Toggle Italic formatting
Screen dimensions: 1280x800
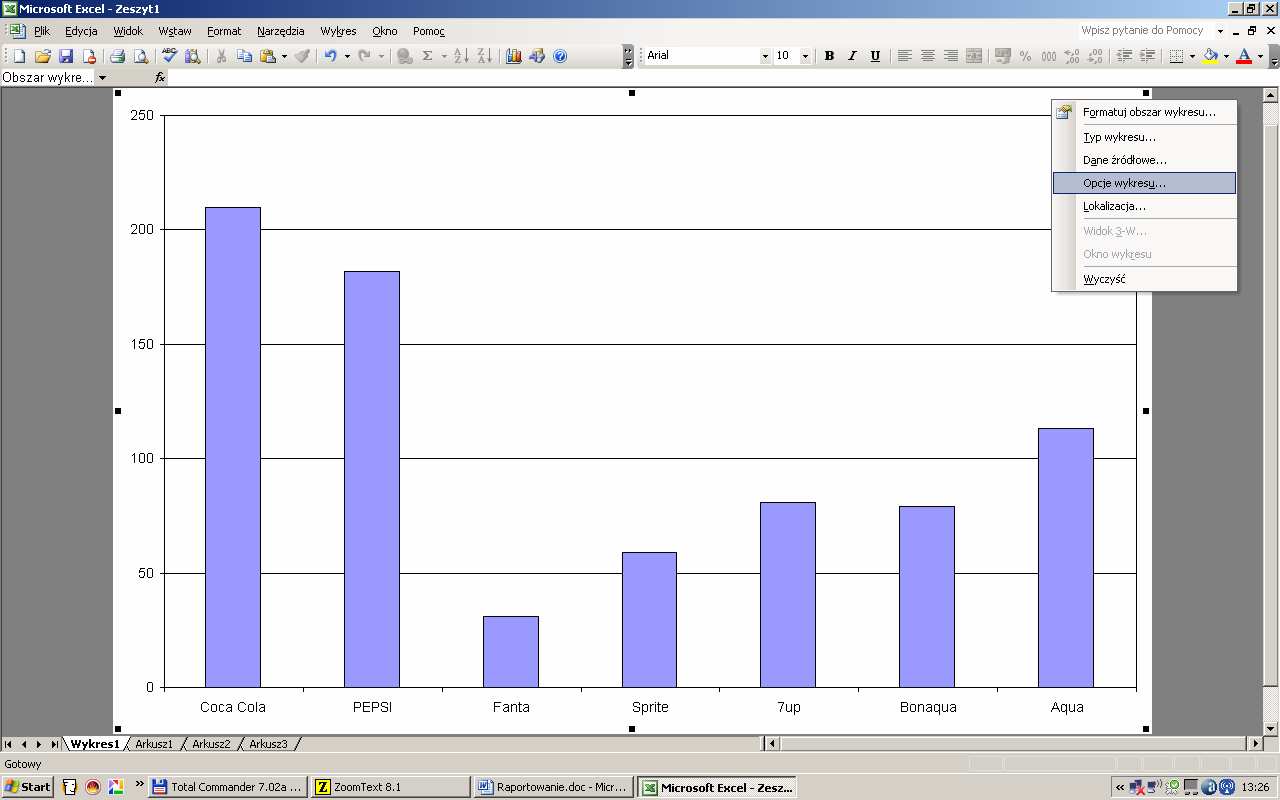pos(852,56)
